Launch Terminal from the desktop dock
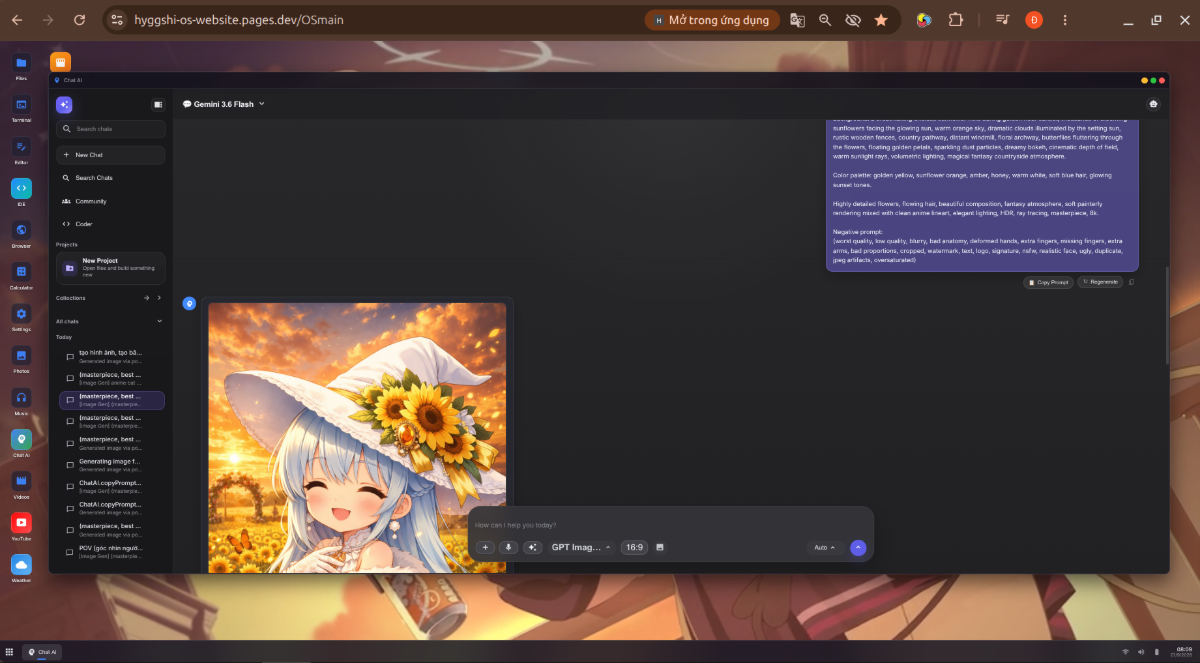 coord(21,105)
